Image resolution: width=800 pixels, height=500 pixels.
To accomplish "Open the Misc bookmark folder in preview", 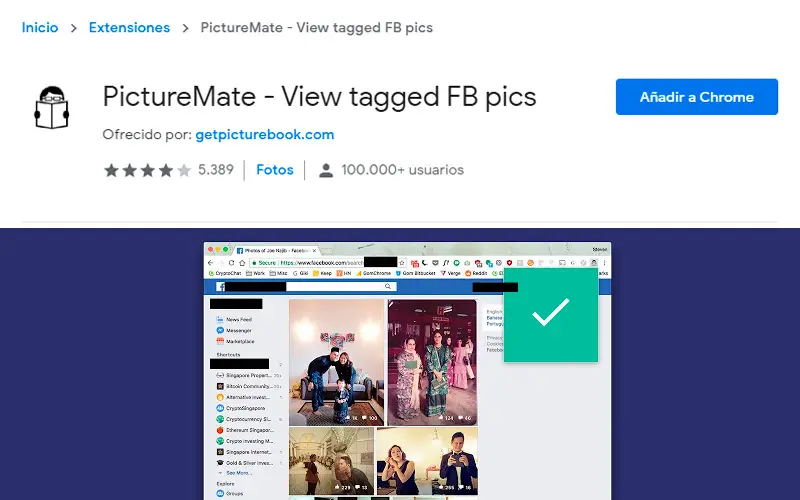I will pos(279,273).
